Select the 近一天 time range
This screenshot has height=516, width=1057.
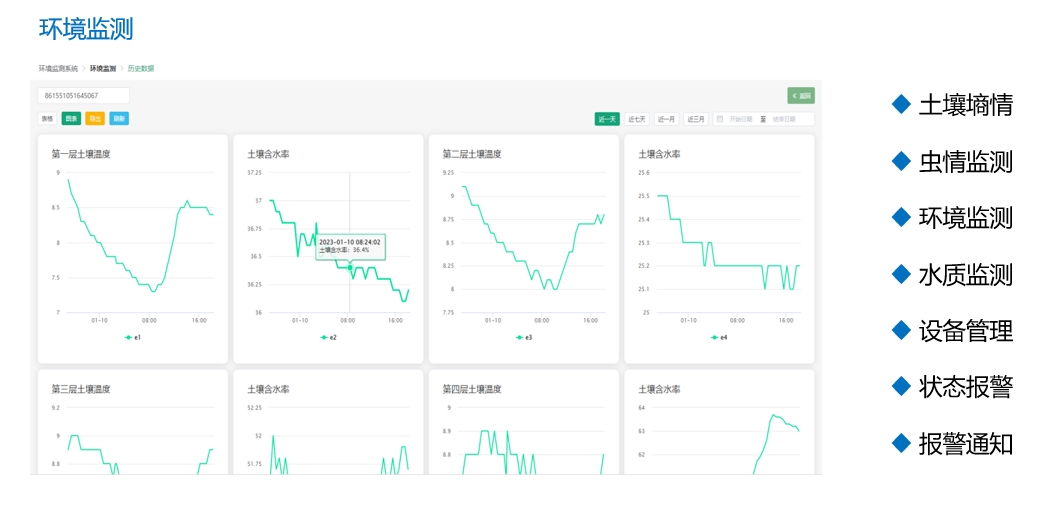[607, 119]
